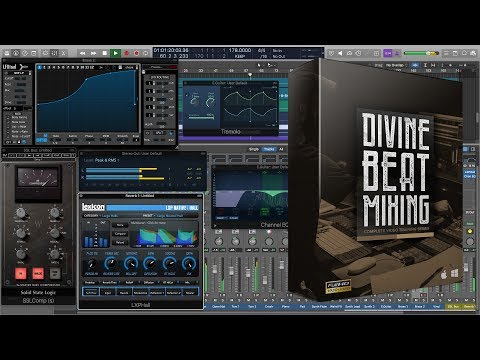Adjust the master volume slider
Viewport: 480px width, 360px height.
tap(422, 53)
